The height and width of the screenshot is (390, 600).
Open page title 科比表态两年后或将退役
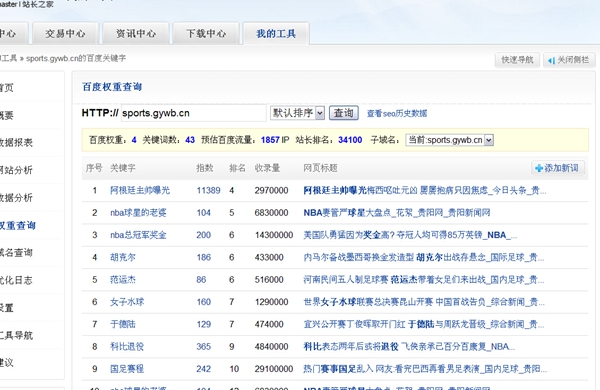409,346
